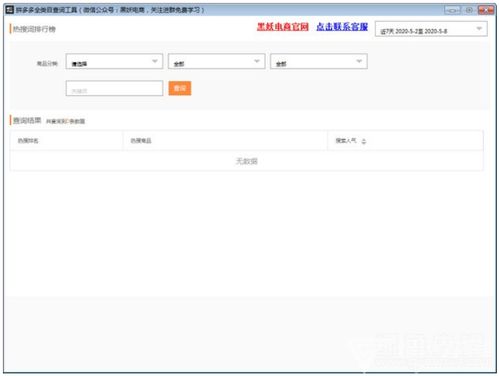The height and width of the screenshot is (377, 499).
Task: Click the 搜索人气 column header text
Action: (x=346, y=141)
